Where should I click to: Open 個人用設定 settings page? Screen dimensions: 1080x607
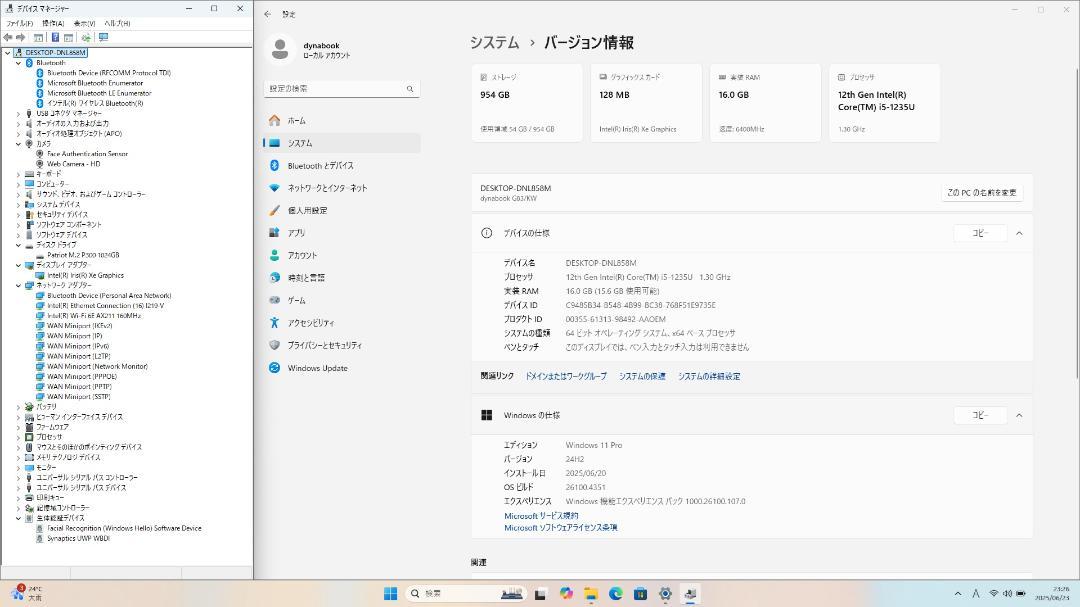(x=342, y=211)
